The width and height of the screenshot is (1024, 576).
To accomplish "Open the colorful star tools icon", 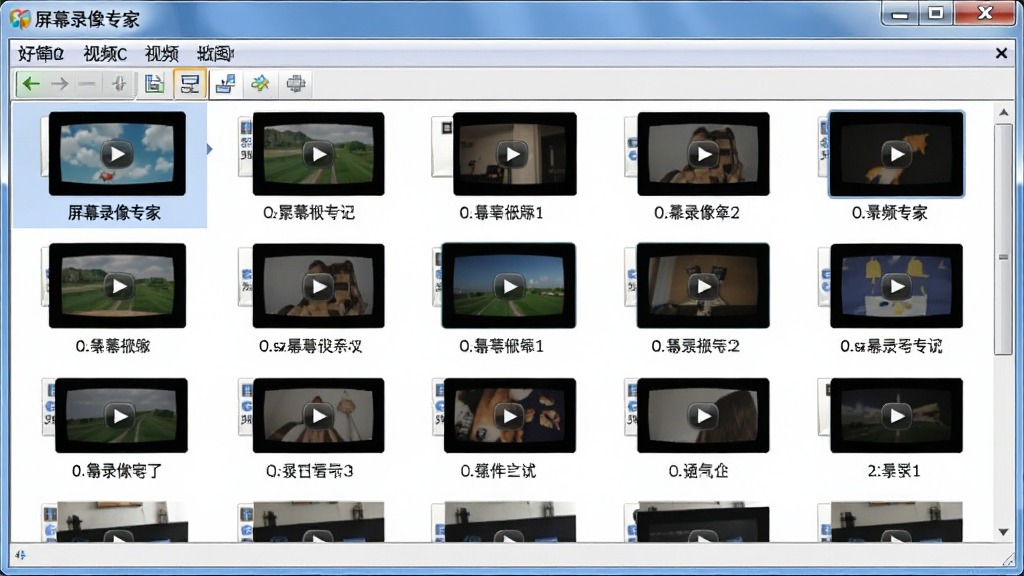I will (261, 84).
